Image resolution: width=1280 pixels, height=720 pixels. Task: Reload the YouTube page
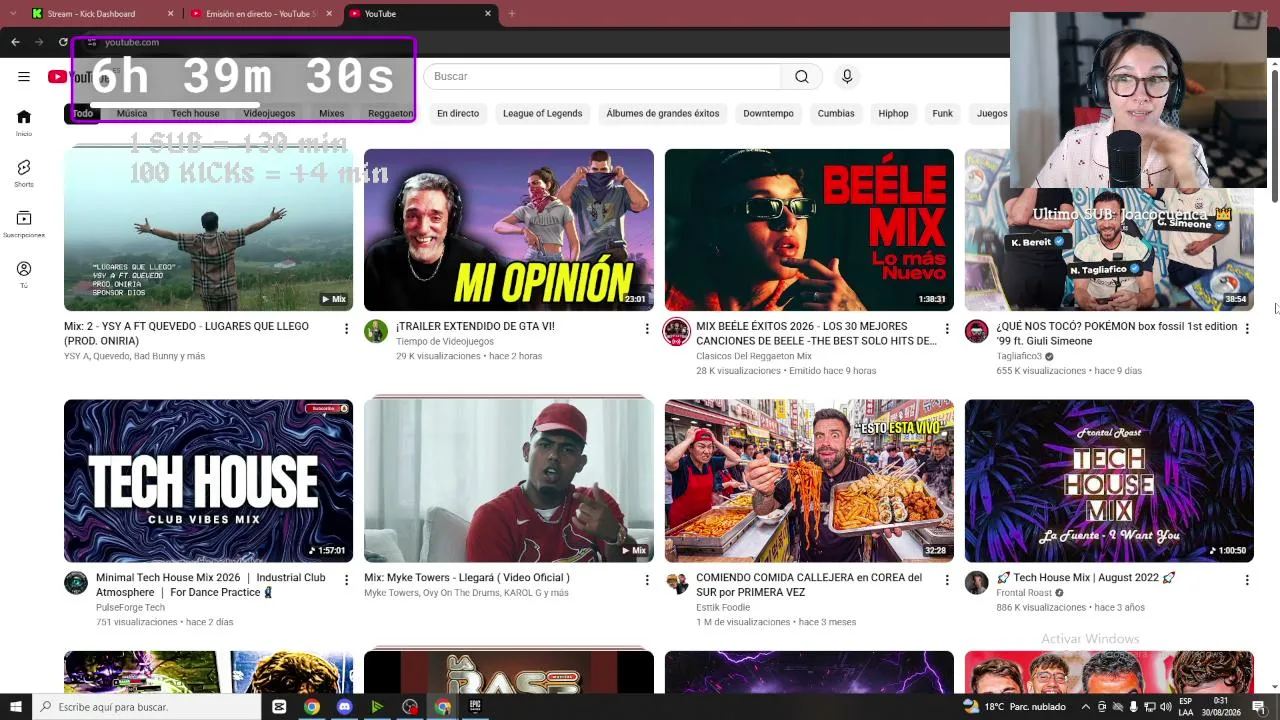point(63,42)
